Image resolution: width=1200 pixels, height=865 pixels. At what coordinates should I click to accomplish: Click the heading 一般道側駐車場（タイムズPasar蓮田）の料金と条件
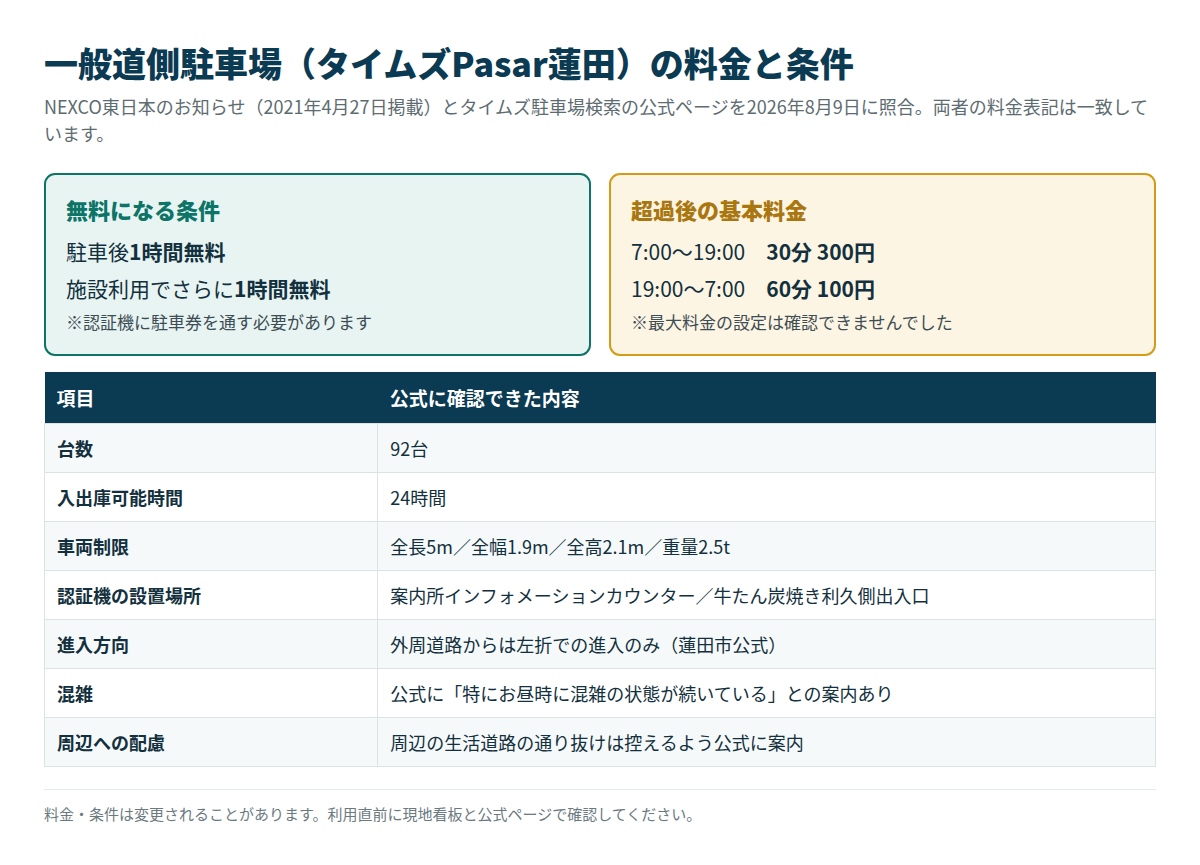click(x=449, y=65)
